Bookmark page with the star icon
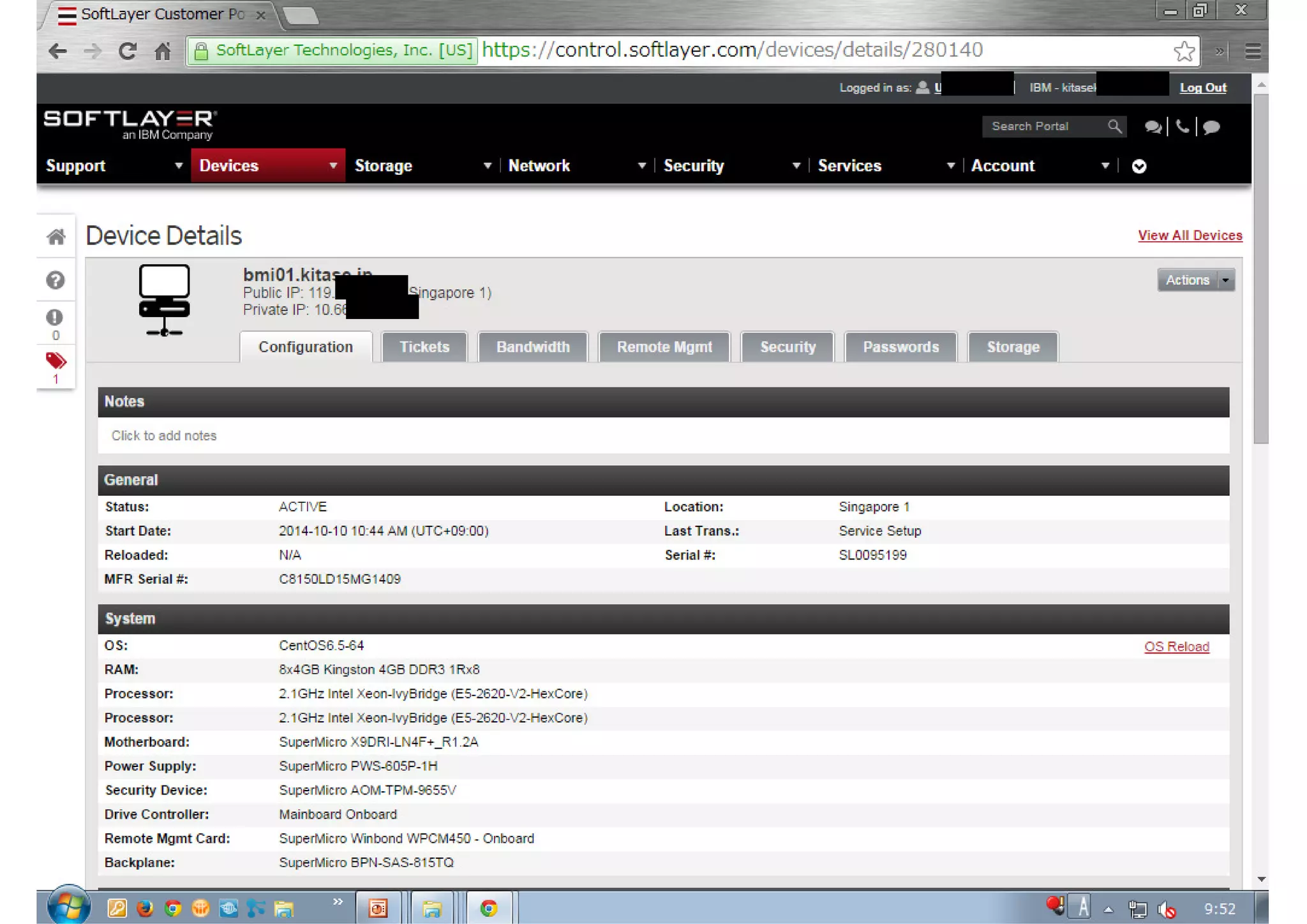 pyautogui.click(x=1184, y=51)
